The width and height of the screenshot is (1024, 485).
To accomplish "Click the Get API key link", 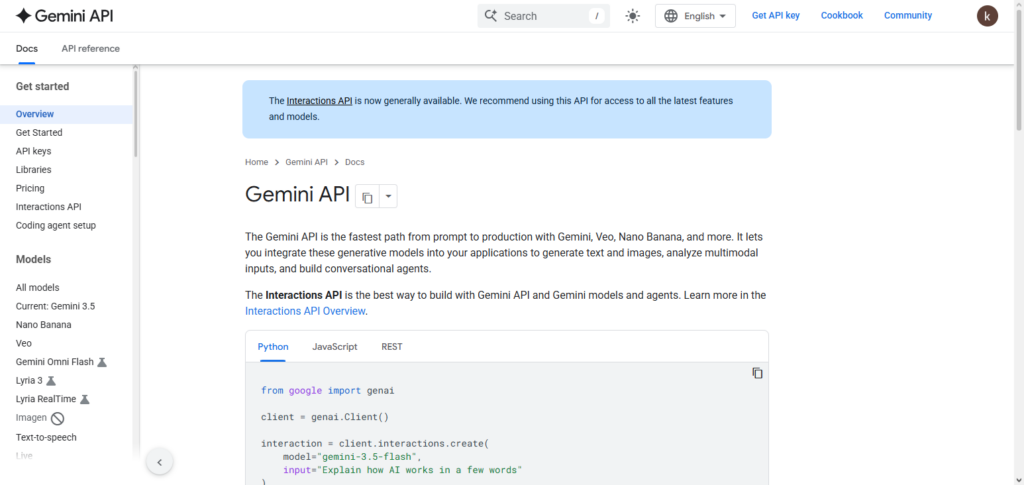I will (x=775, y=16).
